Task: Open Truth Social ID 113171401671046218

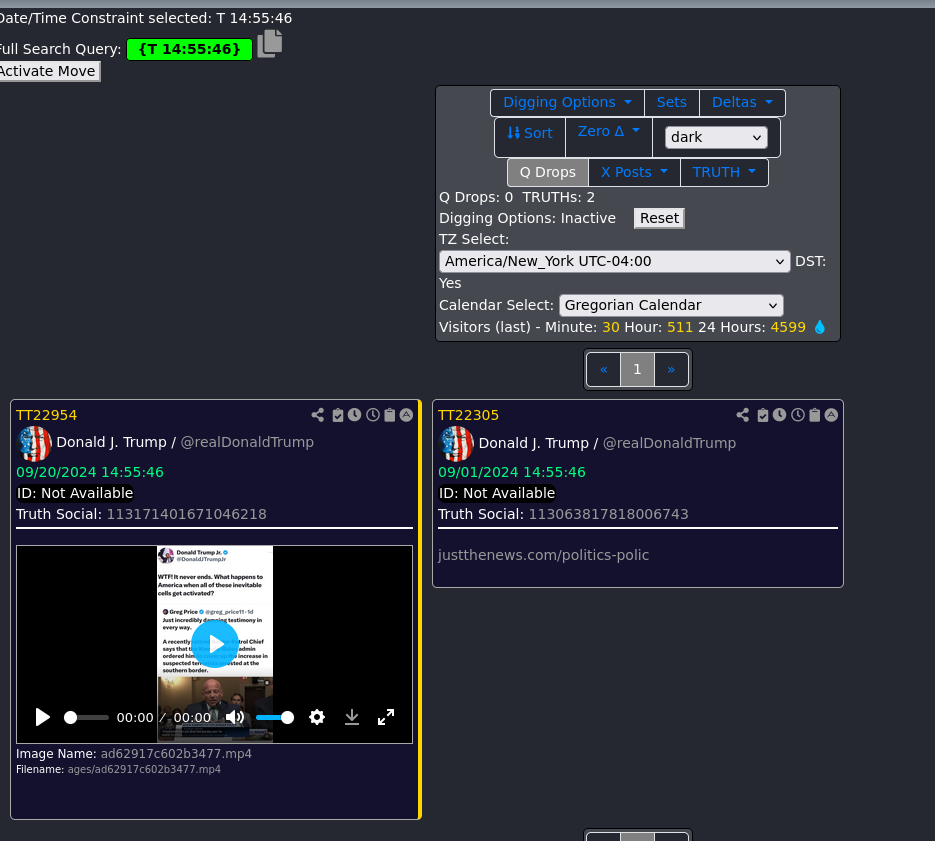Action: click(187, 514)
